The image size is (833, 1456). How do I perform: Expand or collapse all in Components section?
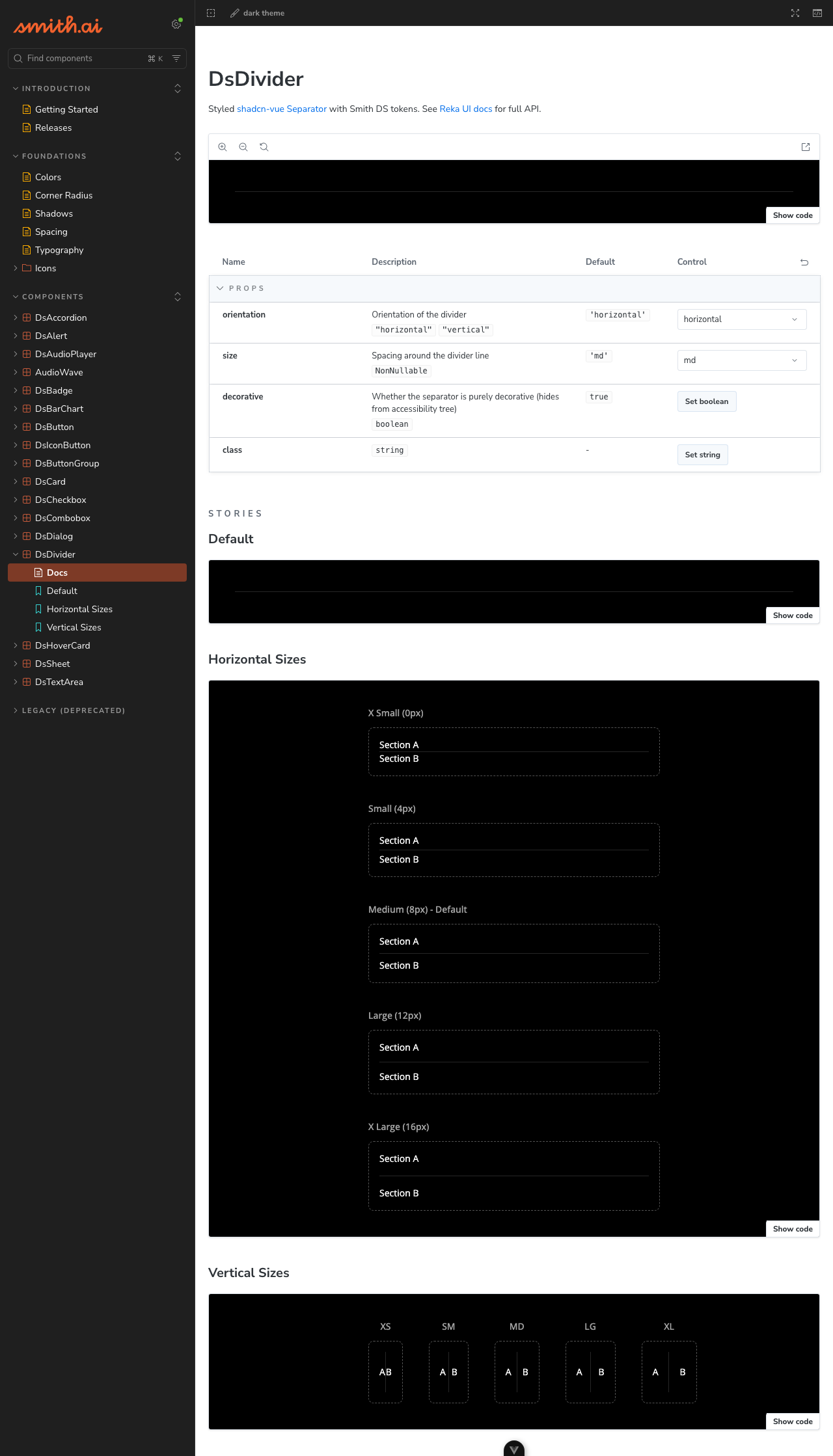tap(178, 297)
